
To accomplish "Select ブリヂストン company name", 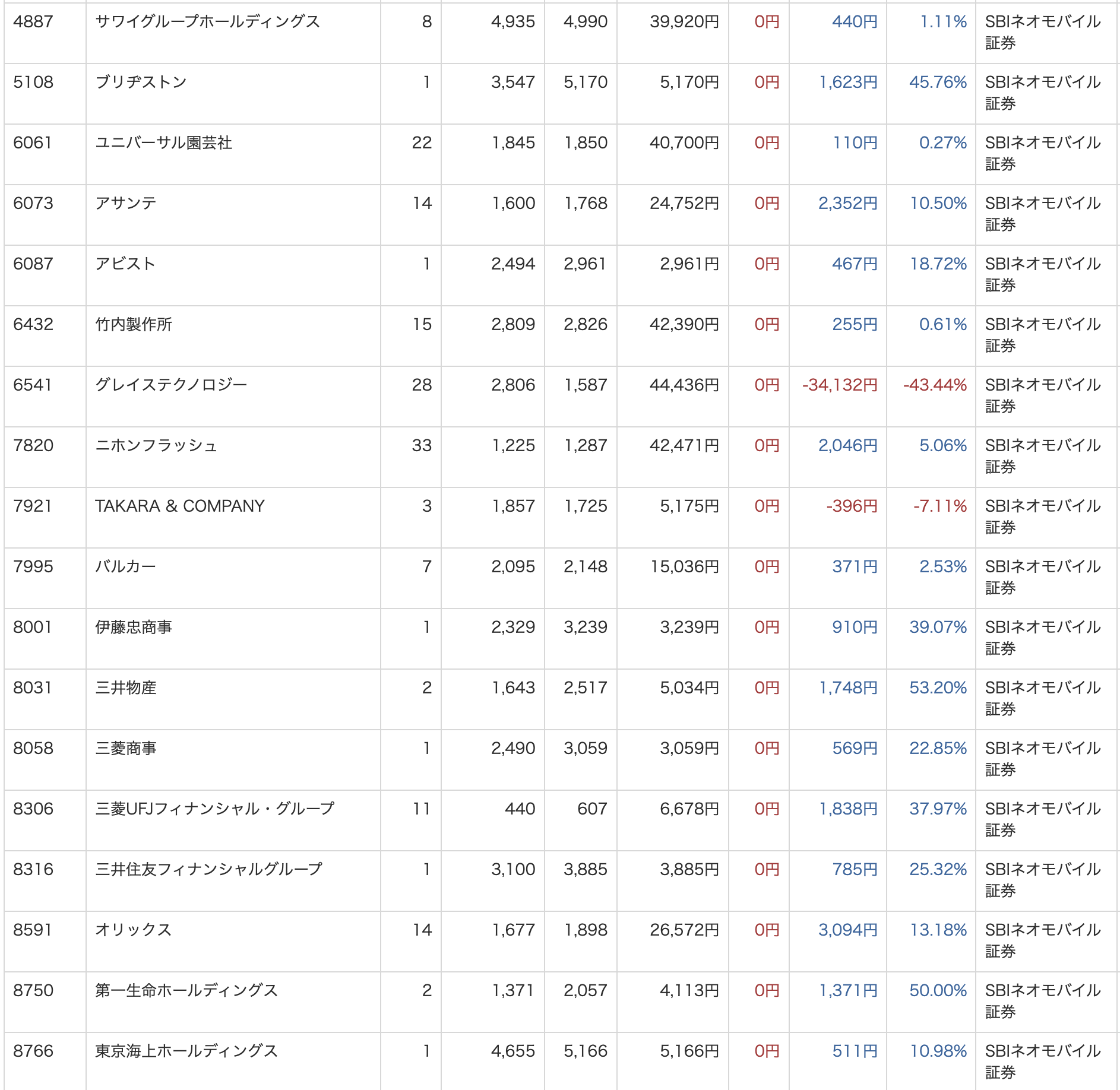I will [141, 83].
